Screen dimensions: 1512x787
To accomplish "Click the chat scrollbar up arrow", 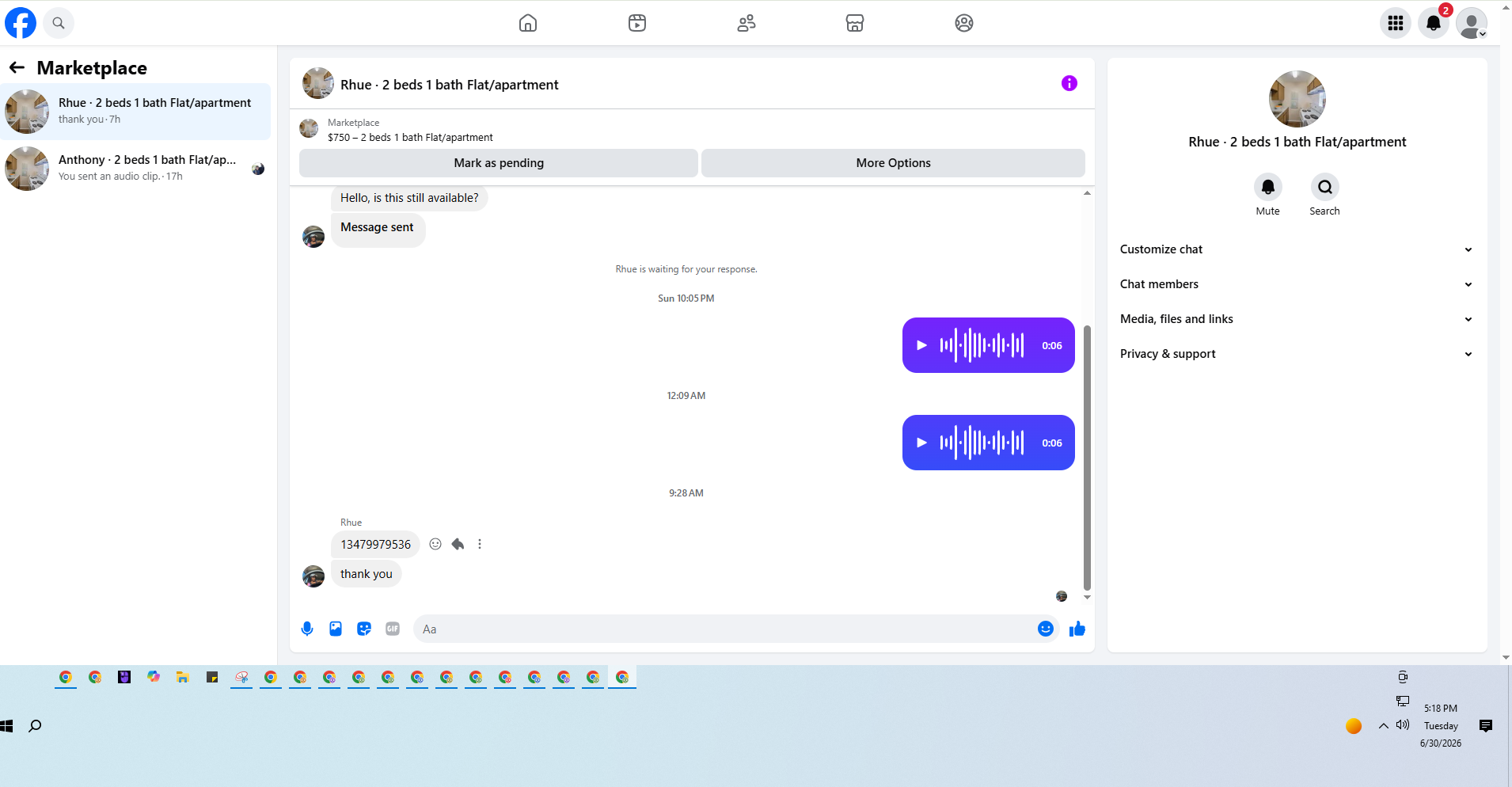I will point(1087,193).
